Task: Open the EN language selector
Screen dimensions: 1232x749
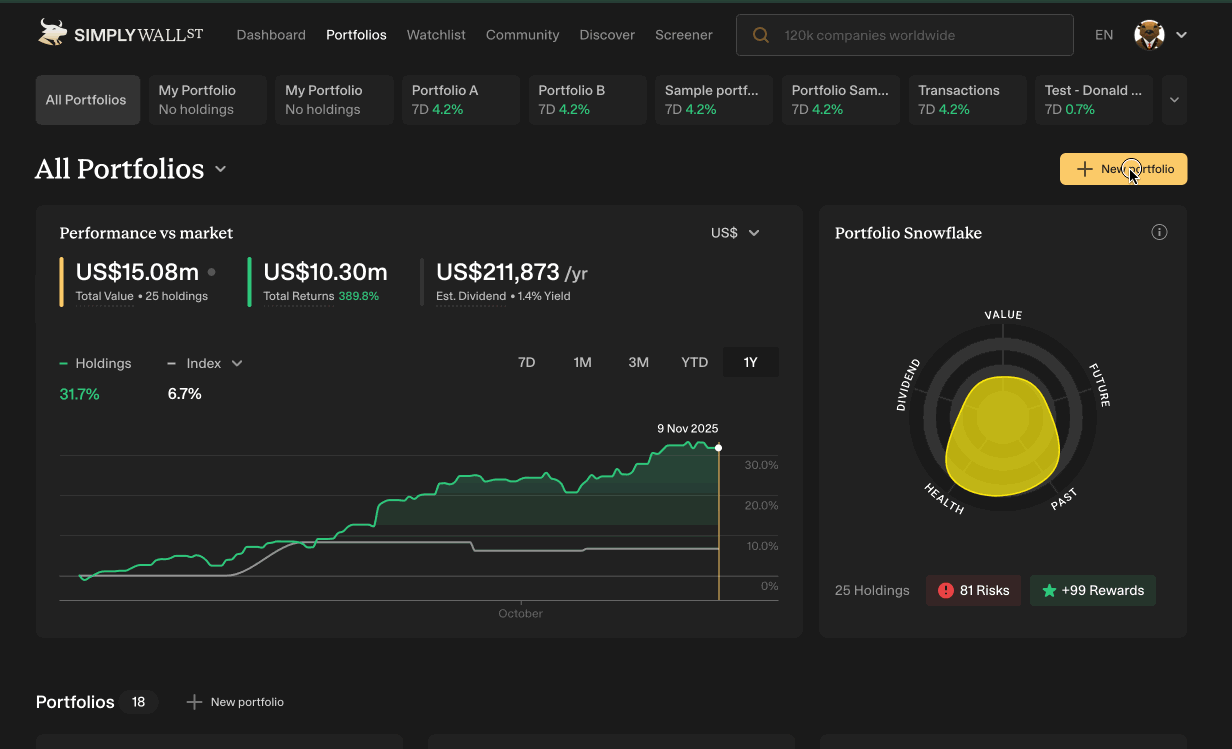Action: click(1104, 35)
